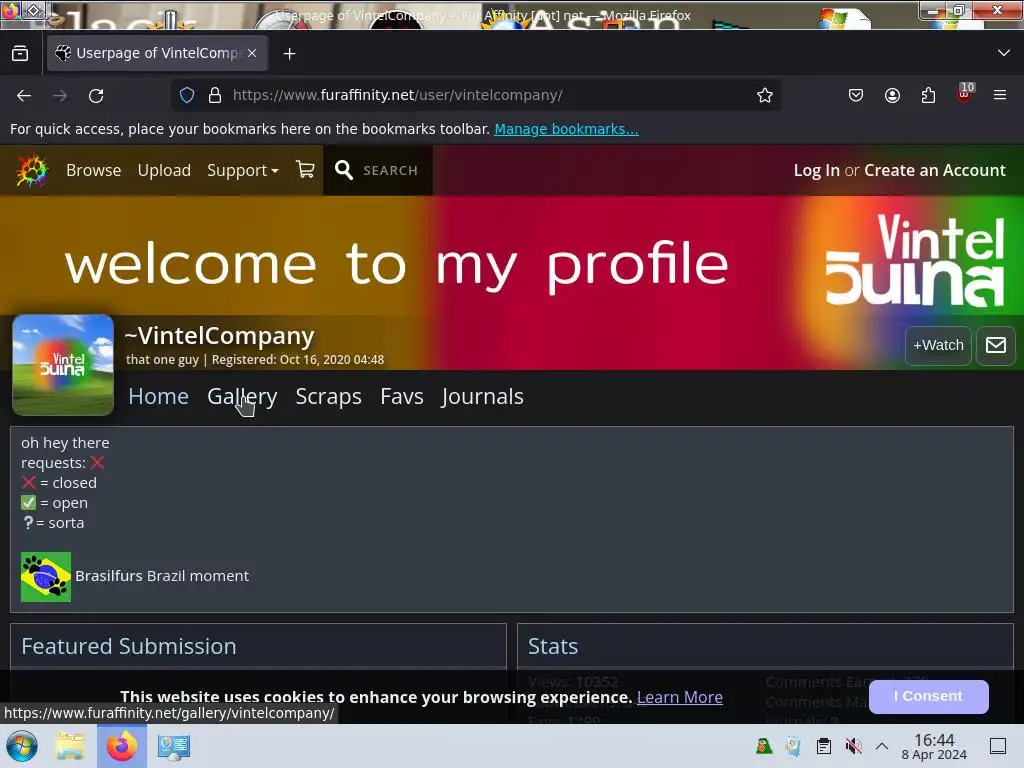Click the Brasilfurs flag icon

pyautogui.click(x=46, y=577)
